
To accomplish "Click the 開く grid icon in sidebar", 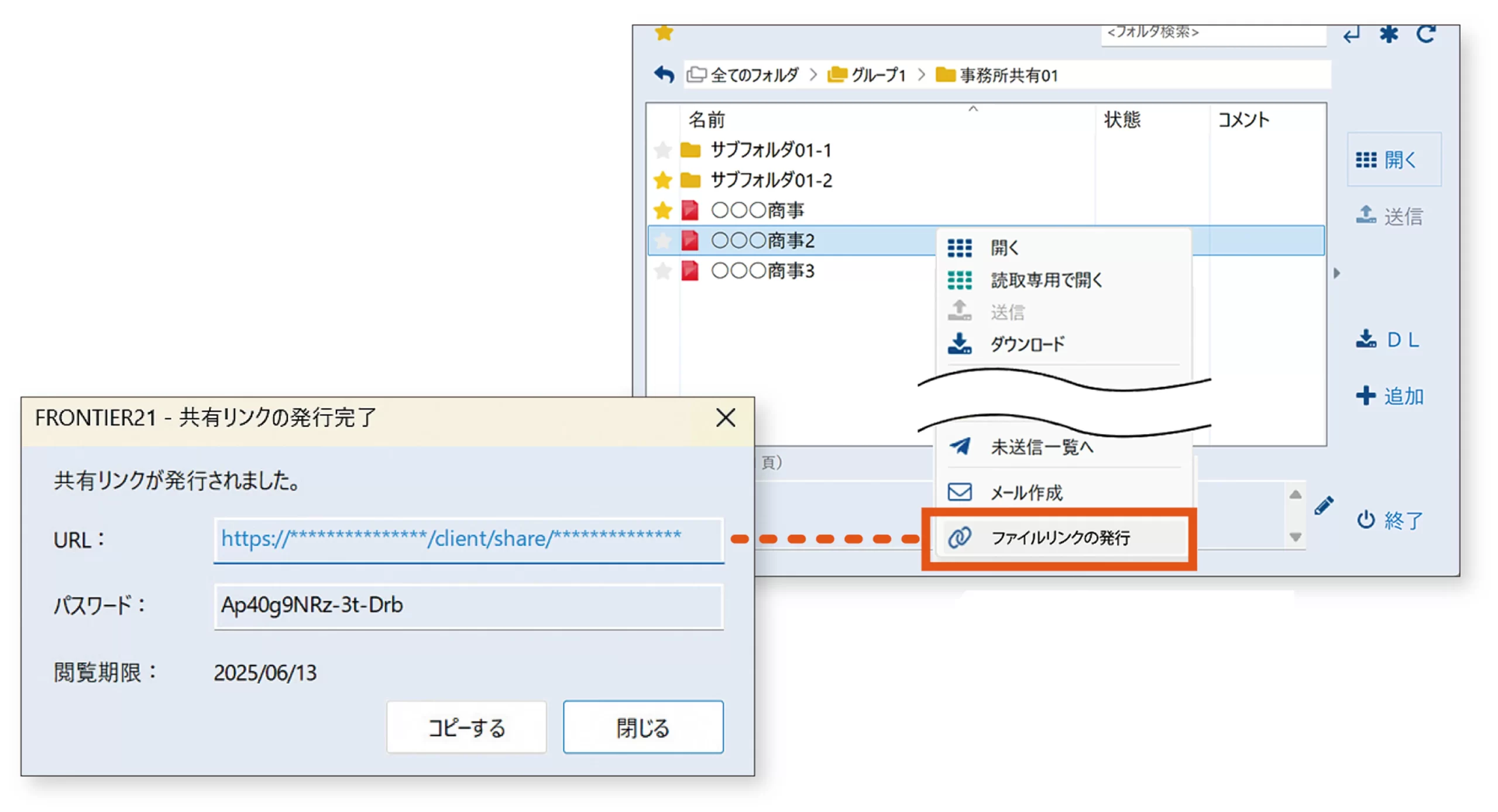I will point(1368,159).
